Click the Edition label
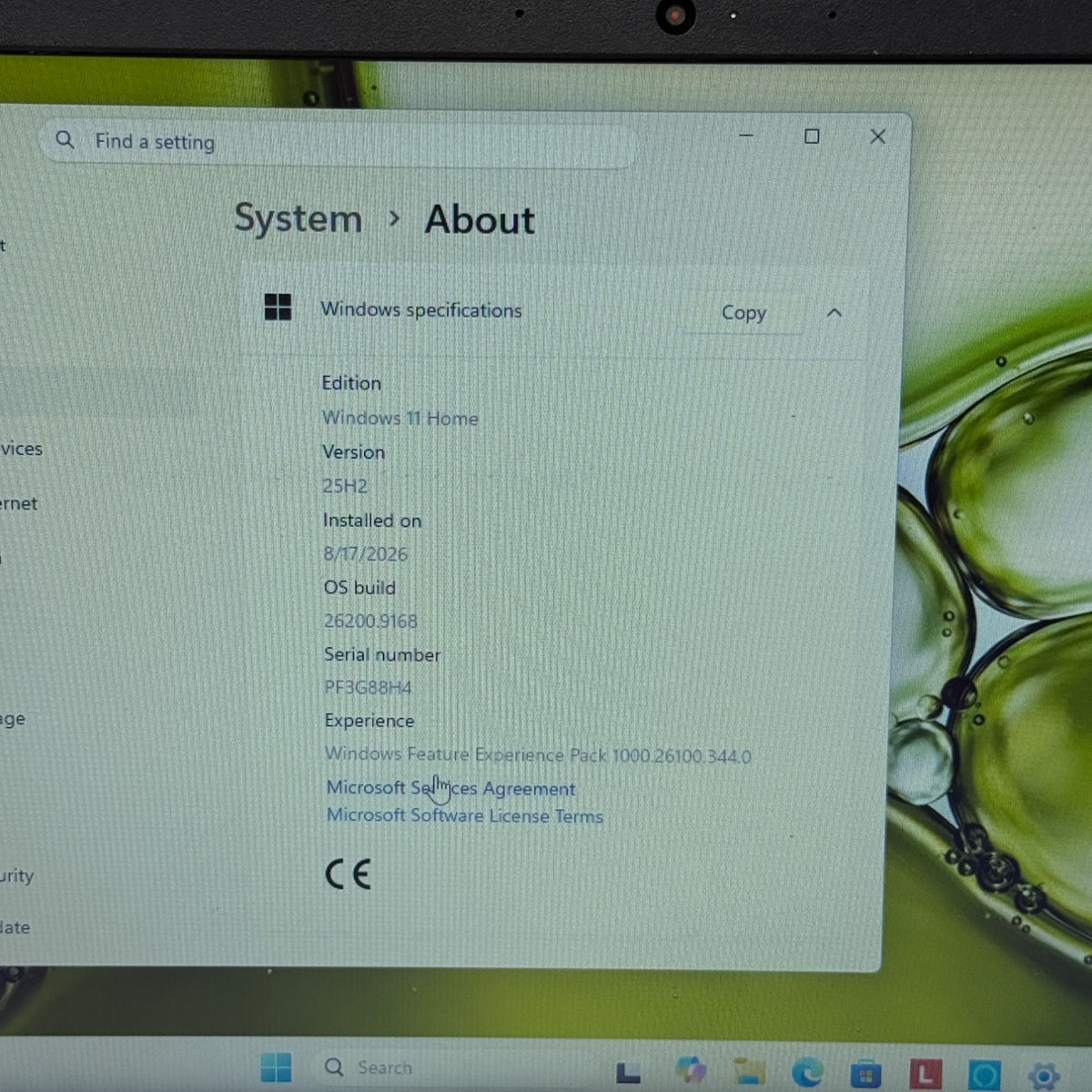Viewport: 1092px width, 1092px height. (351, 383)
